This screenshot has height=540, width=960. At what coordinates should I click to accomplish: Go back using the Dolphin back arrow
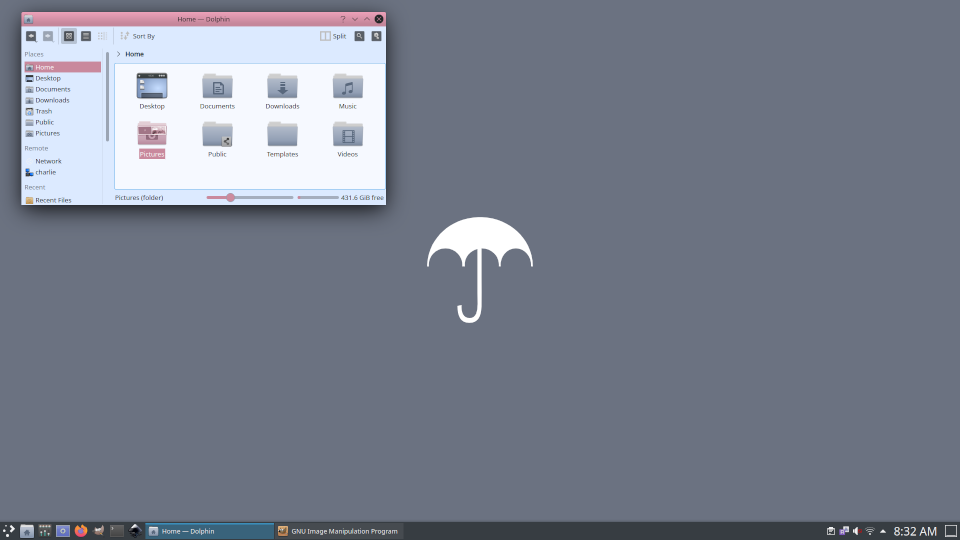(31, 36)
